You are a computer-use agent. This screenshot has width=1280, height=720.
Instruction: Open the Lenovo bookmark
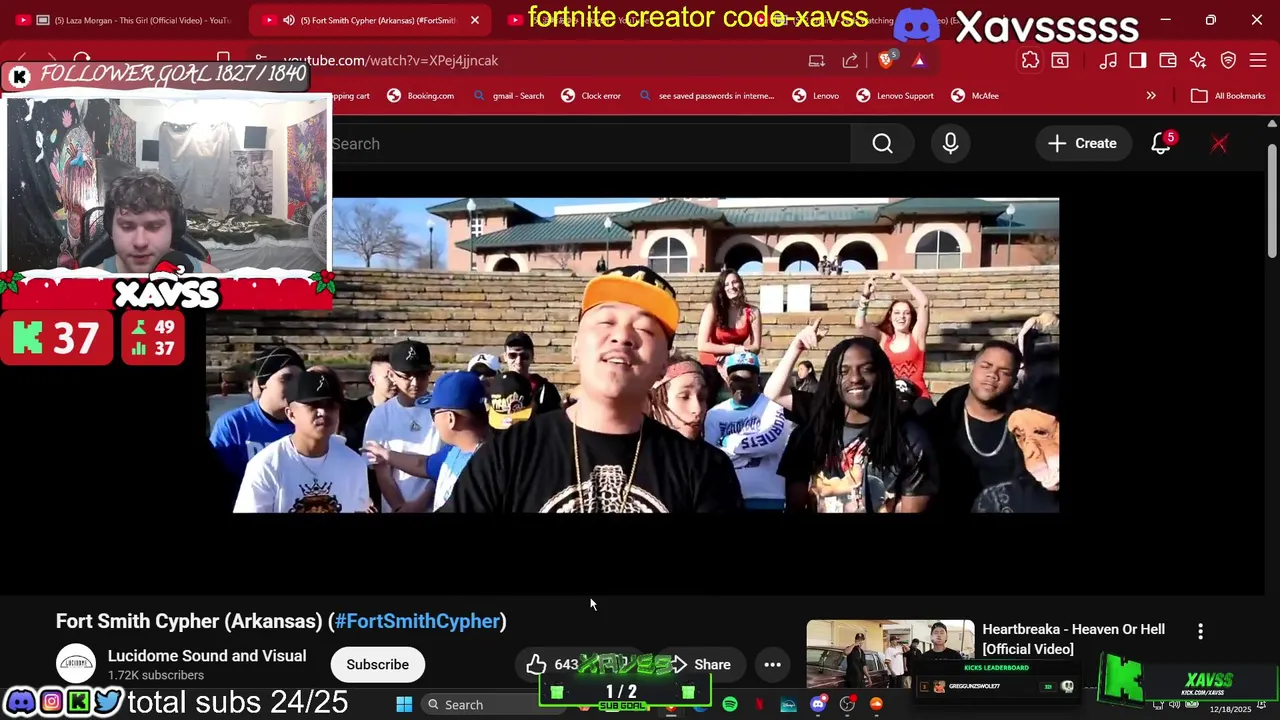(x=816, y=96)
